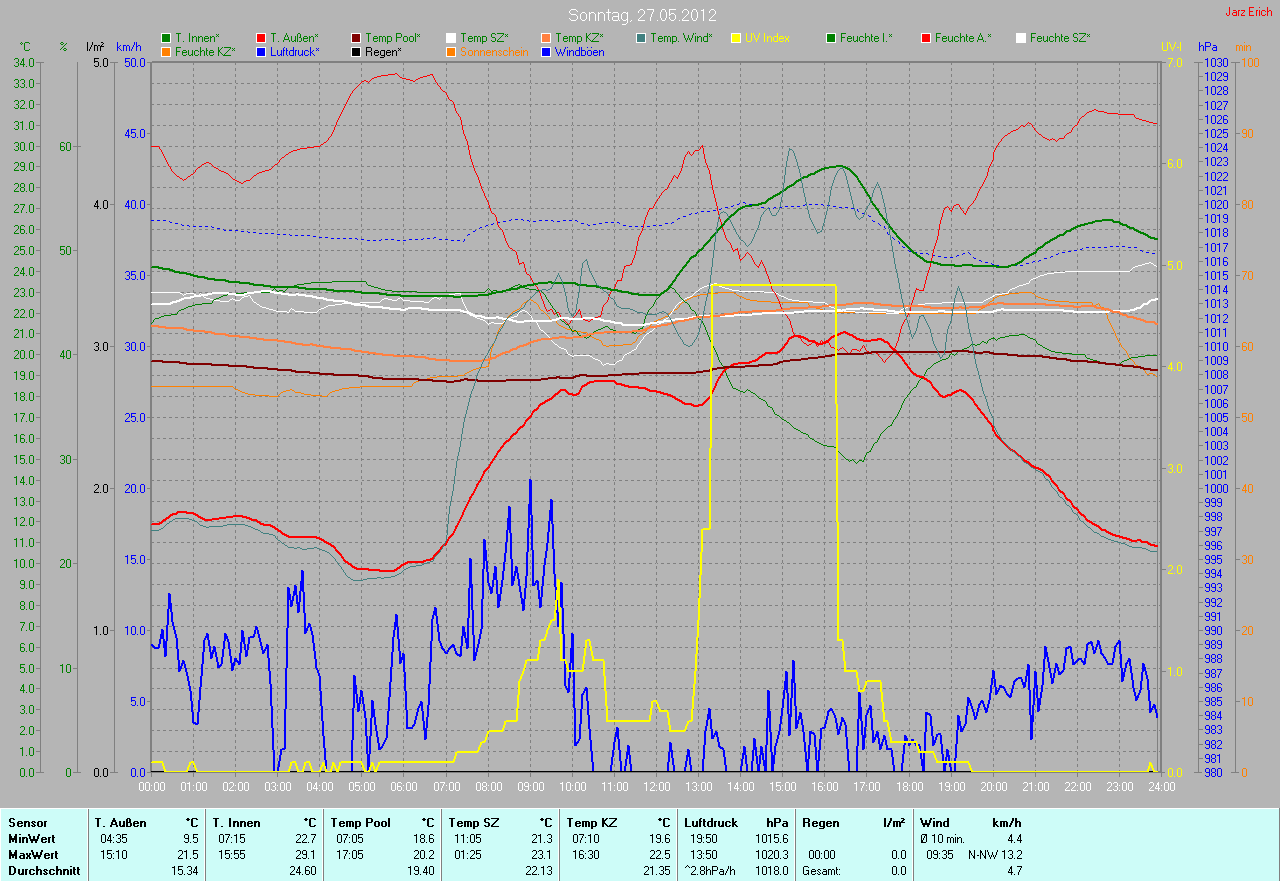Click the maximum pressure value "1020.3"
The image size is (1280, 881).
(x=772, y=855)
